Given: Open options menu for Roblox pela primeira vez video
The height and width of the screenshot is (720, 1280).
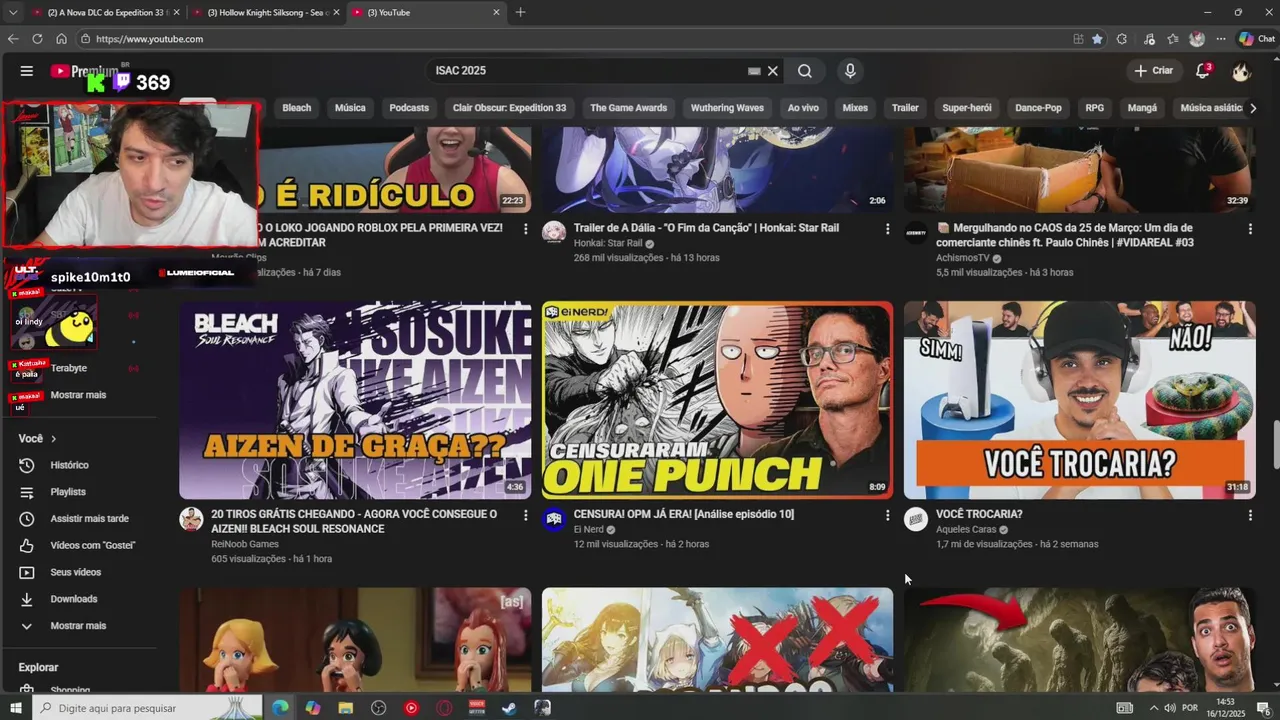Looking at the screenshot, I should [526, 229].
